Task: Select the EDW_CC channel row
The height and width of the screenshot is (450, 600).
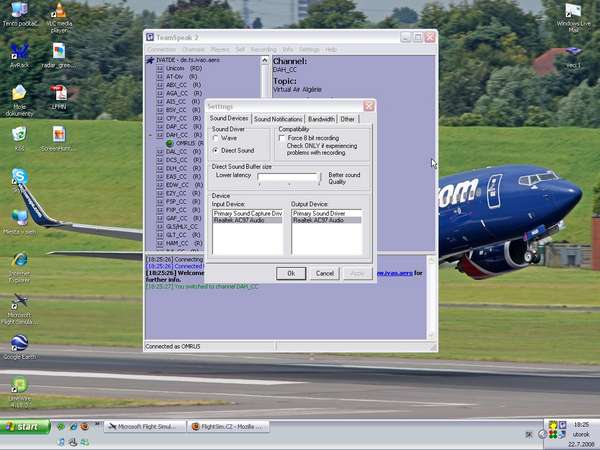Action: tap(180, 185)
